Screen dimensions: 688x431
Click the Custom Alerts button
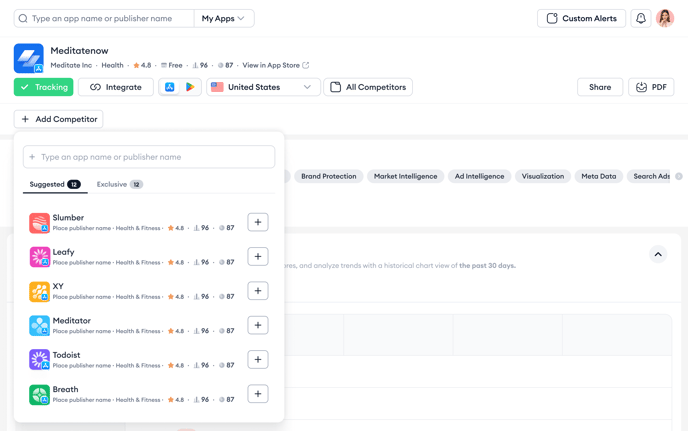click(x=581, y=18)
